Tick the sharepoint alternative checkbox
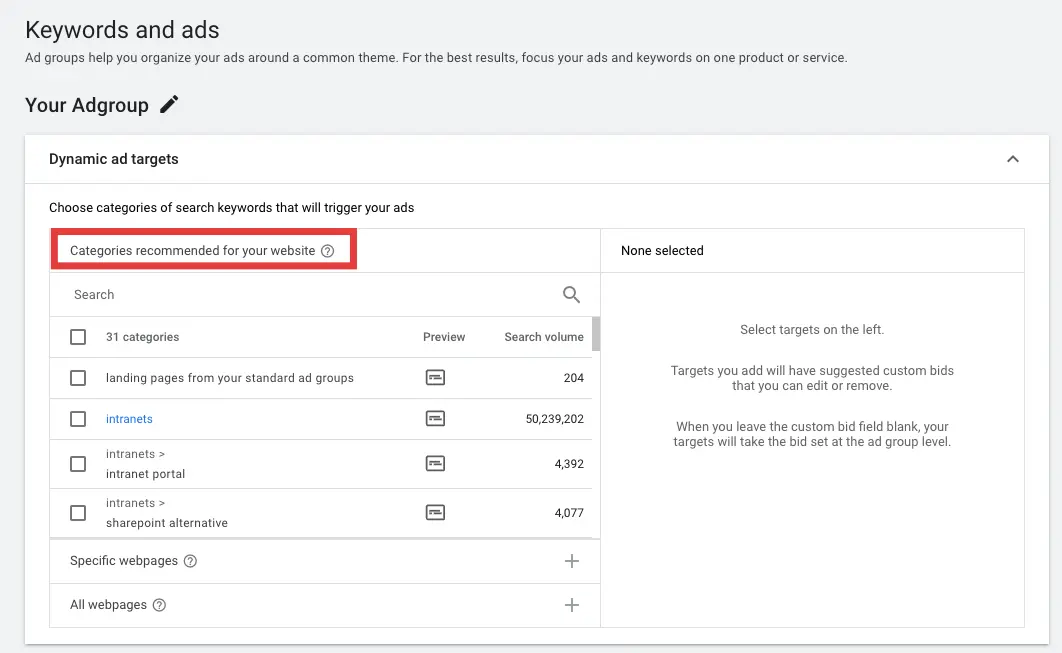1062x653 pixels. [78, 513]
